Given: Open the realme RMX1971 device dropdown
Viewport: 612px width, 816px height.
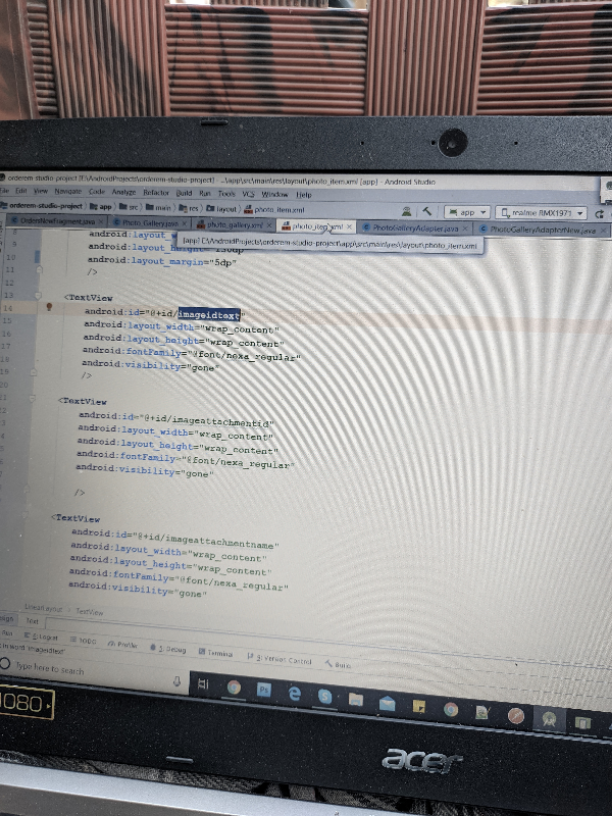Looking at the screenshot, I should 541,213.
